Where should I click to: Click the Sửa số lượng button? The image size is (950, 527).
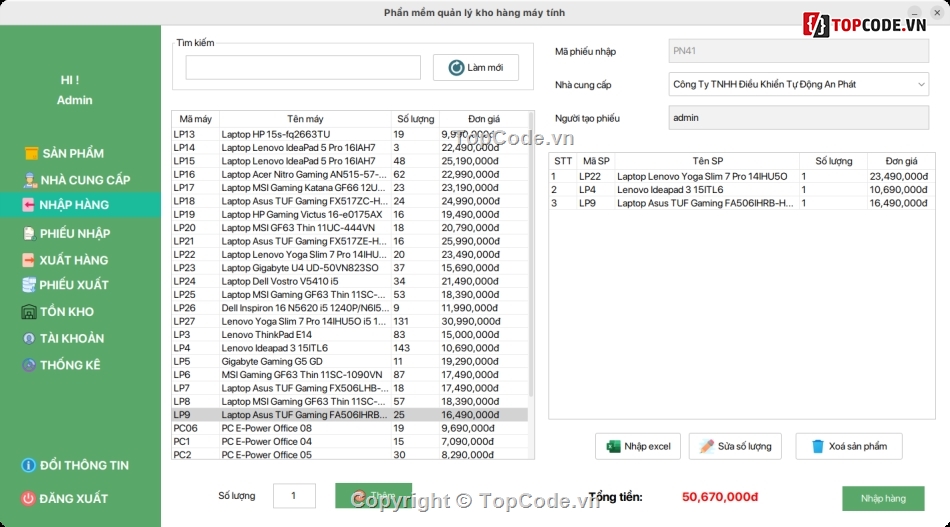pyautogui.click(x=735, y=446)
